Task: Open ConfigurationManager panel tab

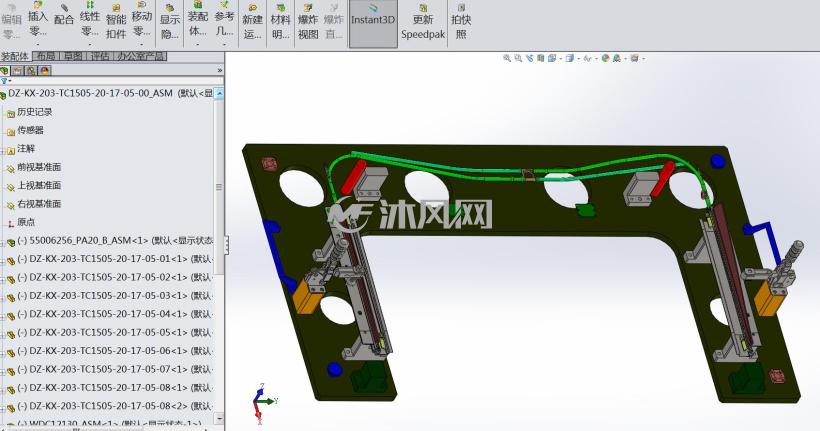Action: 31,70
